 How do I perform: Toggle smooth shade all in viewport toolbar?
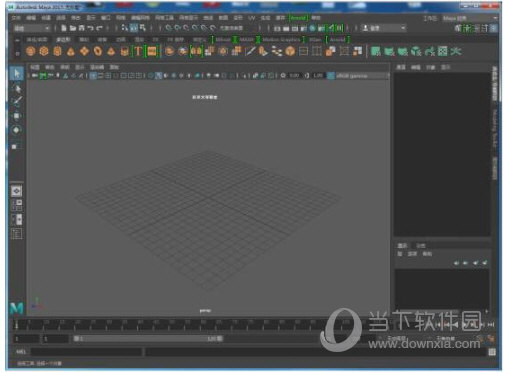coord(159,76)
